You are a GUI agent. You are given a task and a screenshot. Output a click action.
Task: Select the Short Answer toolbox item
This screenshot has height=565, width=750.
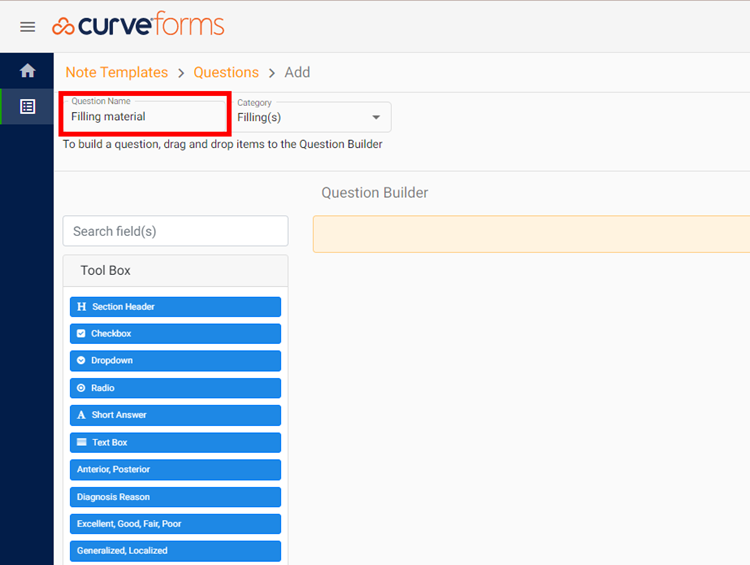click(x=176, y=415)
